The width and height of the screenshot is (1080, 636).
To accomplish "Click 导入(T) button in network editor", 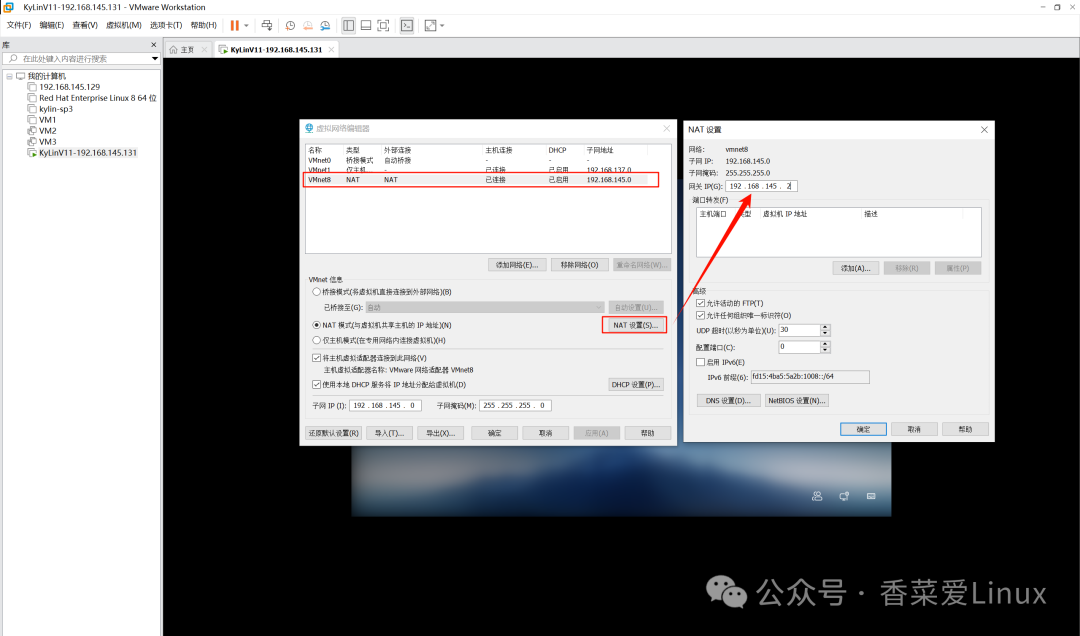I will click(x=390, y=433).
